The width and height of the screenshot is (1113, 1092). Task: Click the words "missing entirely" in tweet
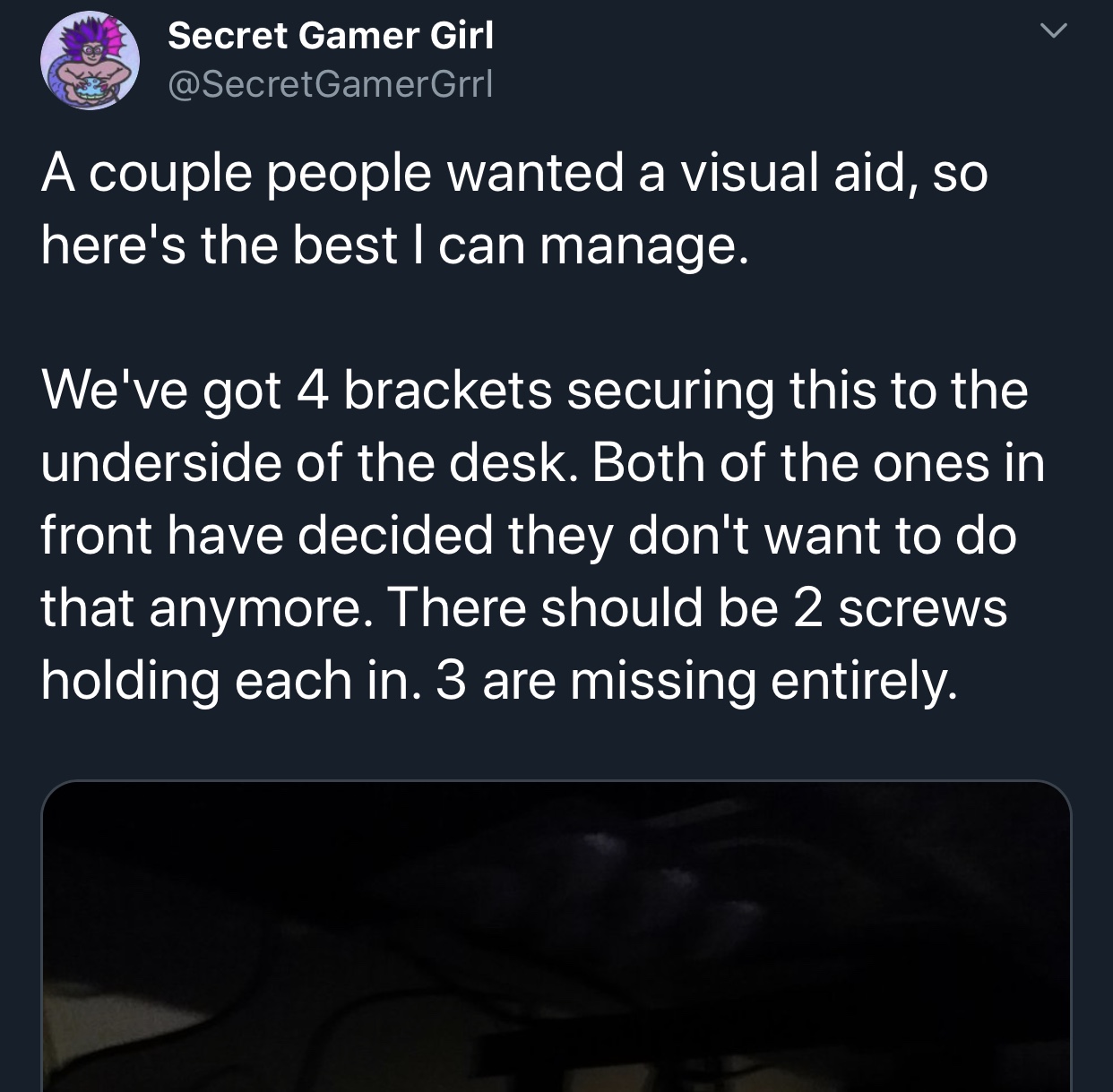click(764, 682)
